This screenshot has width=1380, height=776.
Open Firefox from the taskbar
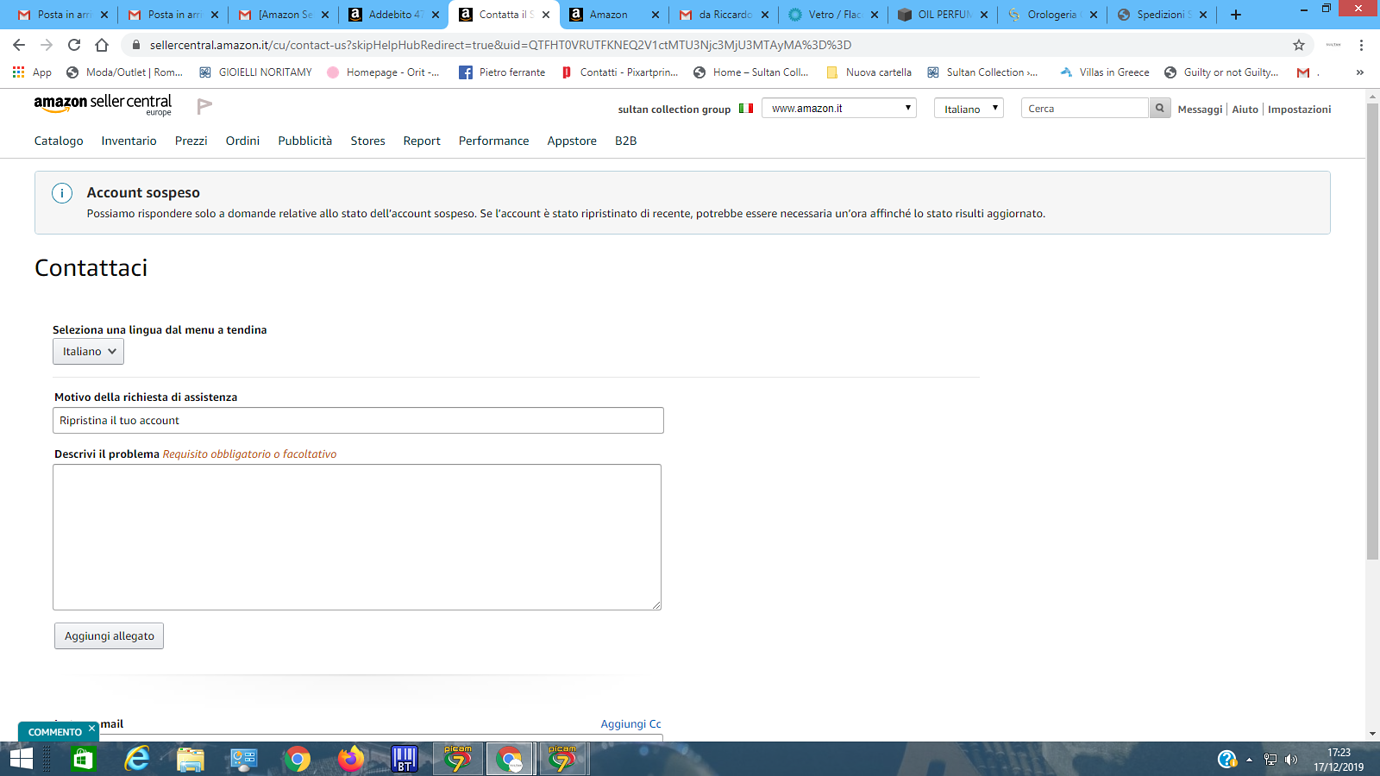tap(350, 759)
